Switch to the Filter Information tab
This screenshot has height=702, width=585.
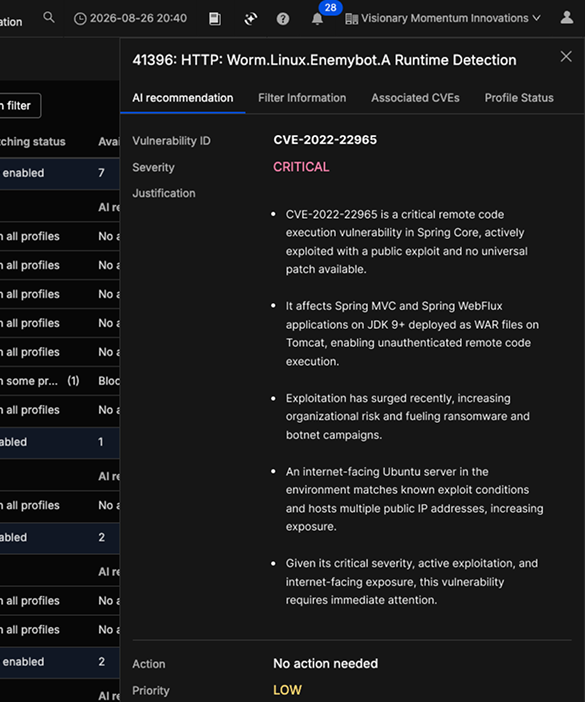[302, 98]
